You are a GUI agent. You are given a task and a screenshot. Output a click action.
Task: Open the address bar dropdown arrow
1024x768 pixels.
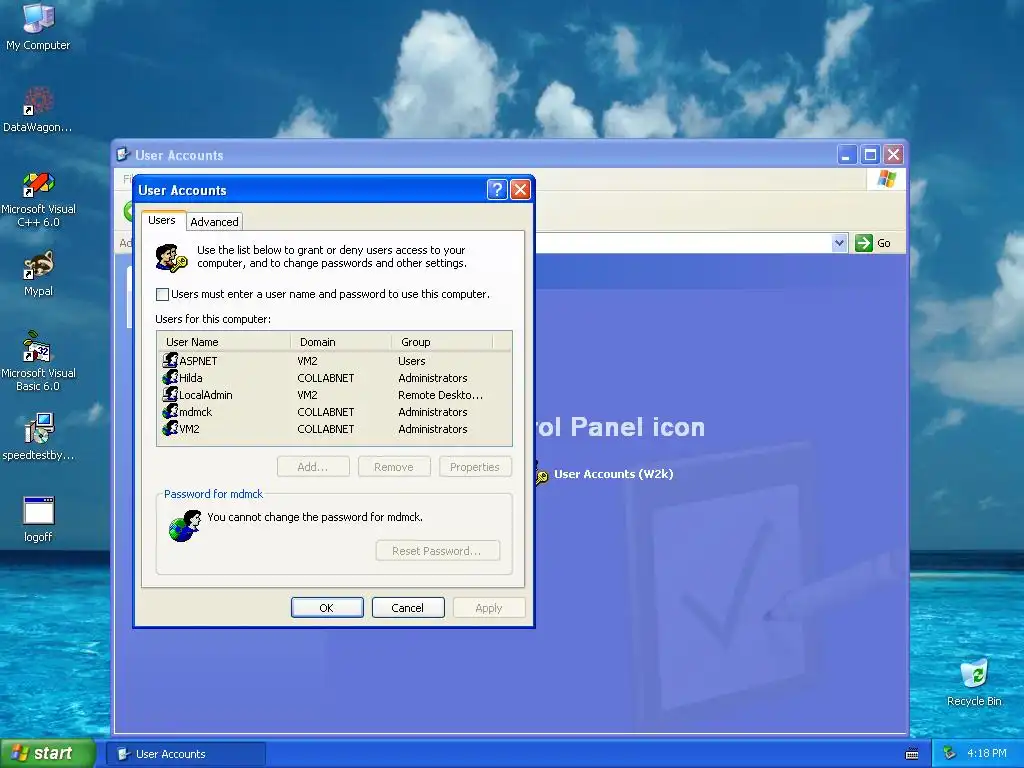pos(839,243)
